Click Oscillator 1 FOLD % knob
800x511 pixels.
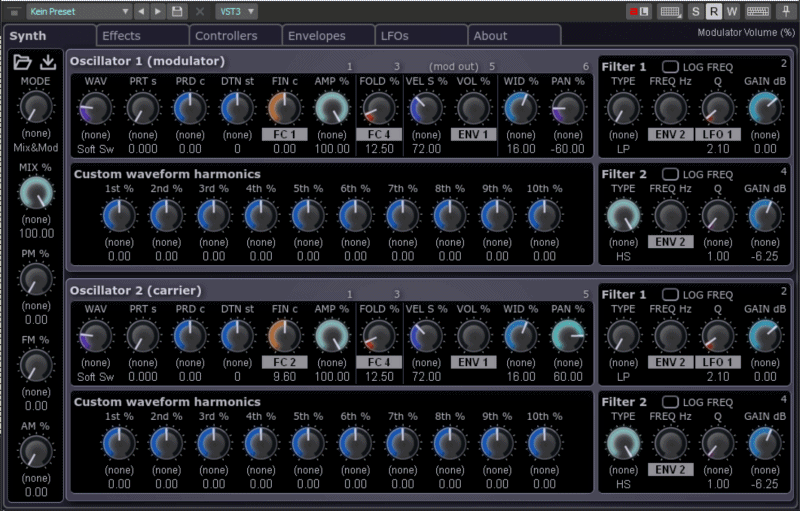(379, 109)
